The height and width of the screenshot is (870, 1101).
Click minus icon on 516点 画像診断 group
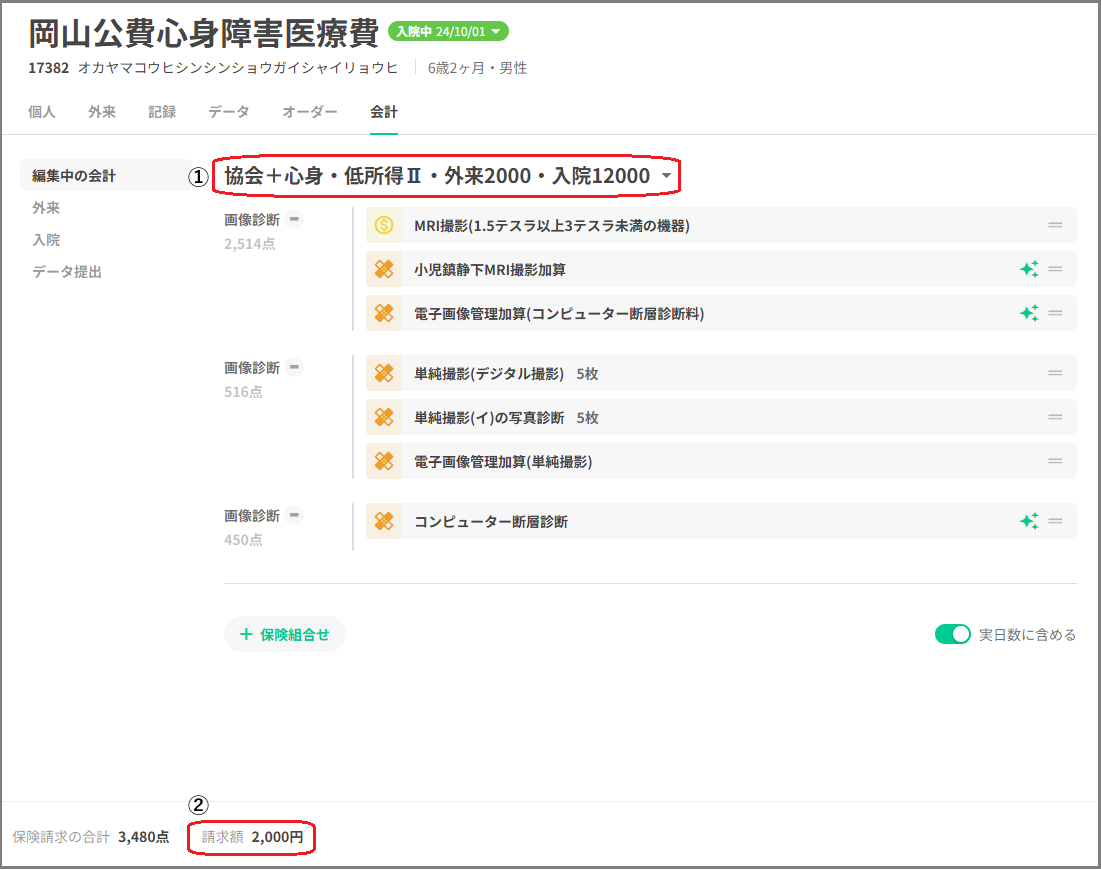coord(295,367)
